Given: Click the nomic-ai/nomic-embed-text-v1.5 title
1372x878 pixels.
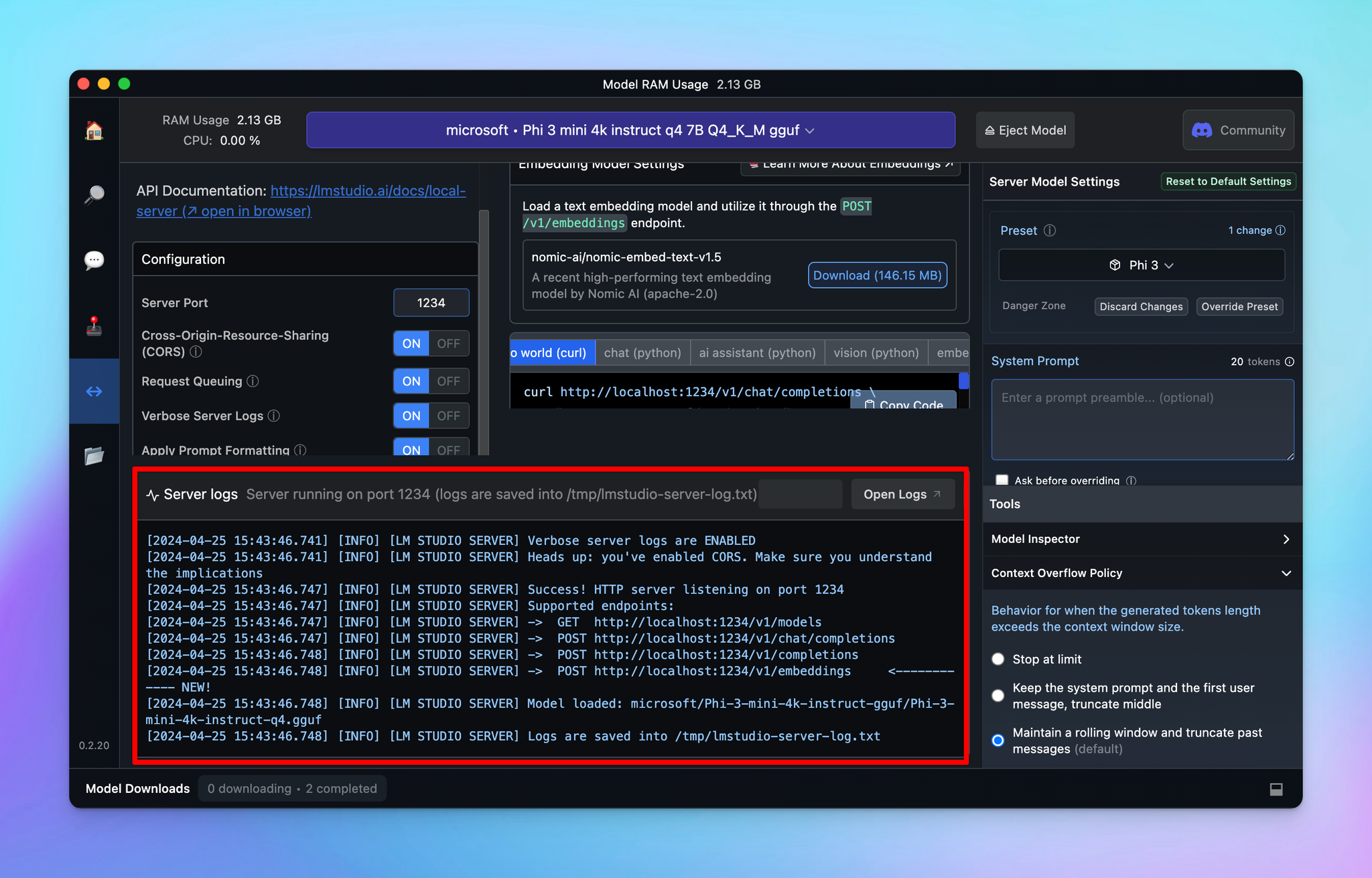Looking at the screenshot, I should click(626, 257).
